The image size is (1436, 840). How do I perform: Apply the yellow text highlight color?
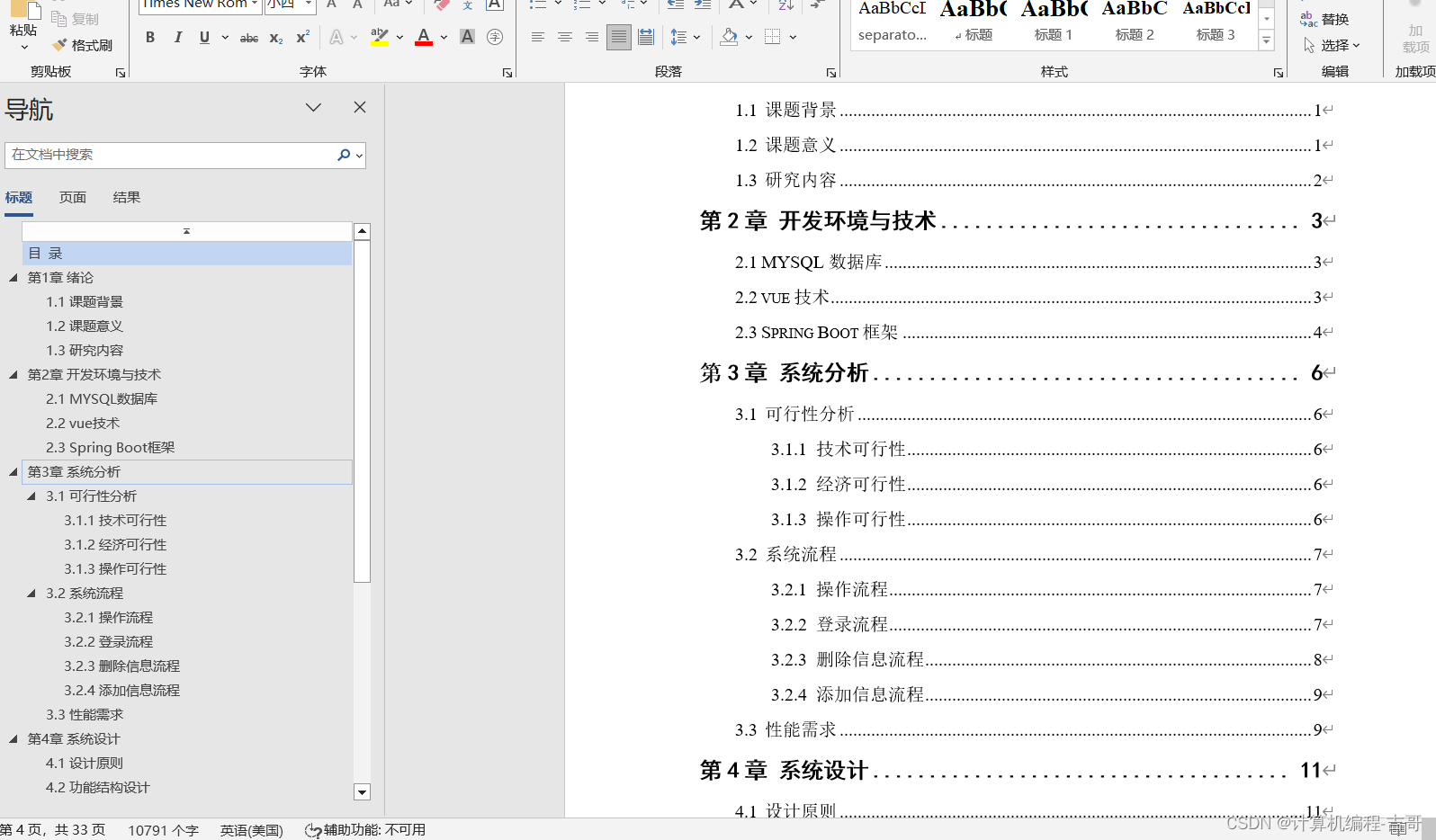pos(380,37)
